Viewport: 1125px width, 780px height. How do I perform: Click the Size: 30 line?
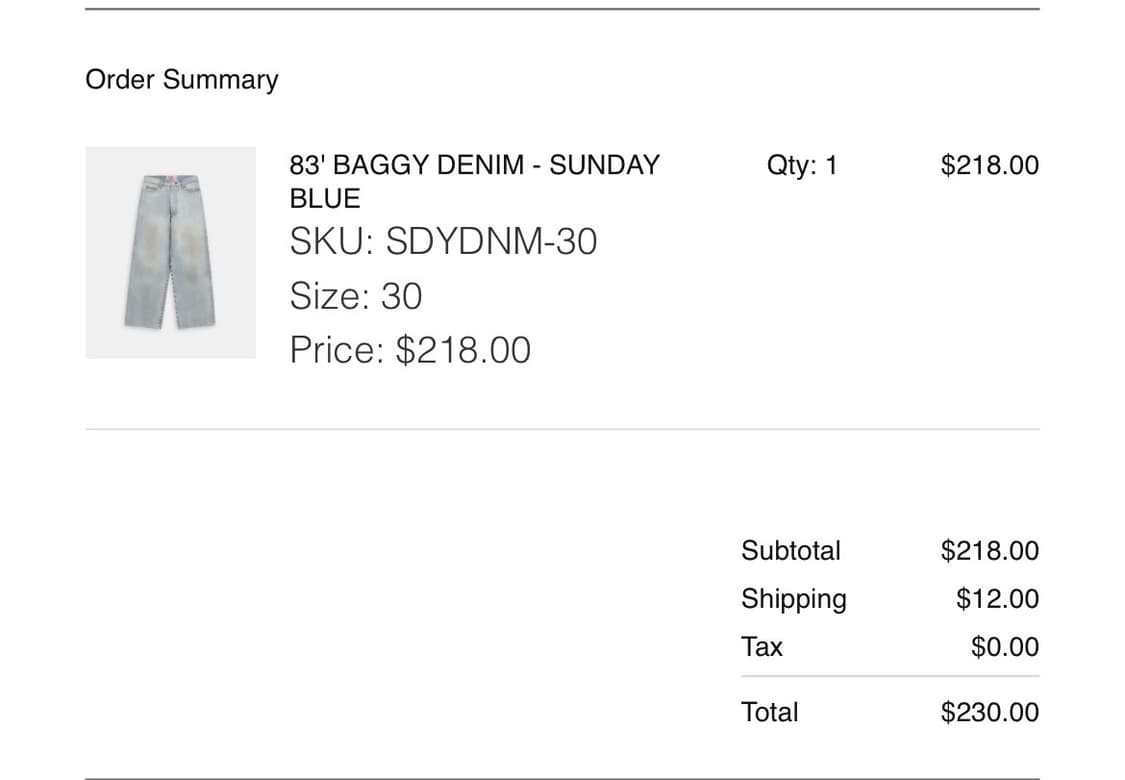[x=356, y=296]
